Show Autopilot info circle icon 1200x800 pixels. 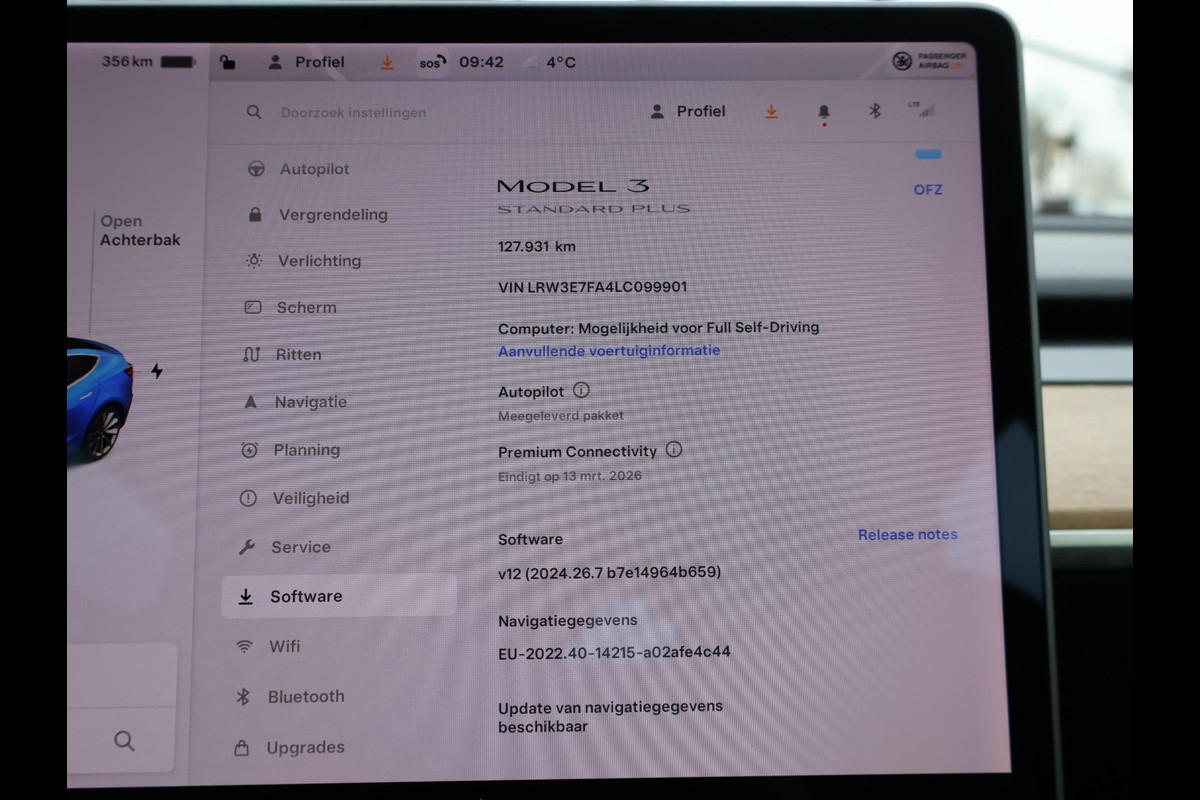tap(581, 391)
